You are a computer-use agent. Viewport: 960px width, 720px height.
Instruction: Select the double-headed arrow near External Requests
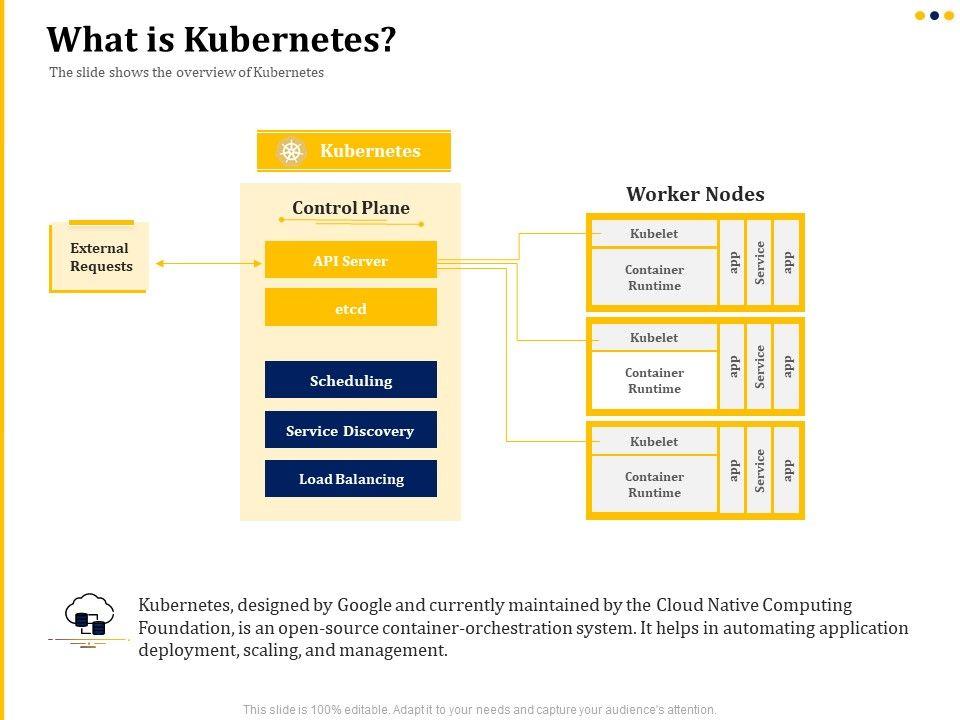[208, 264]
